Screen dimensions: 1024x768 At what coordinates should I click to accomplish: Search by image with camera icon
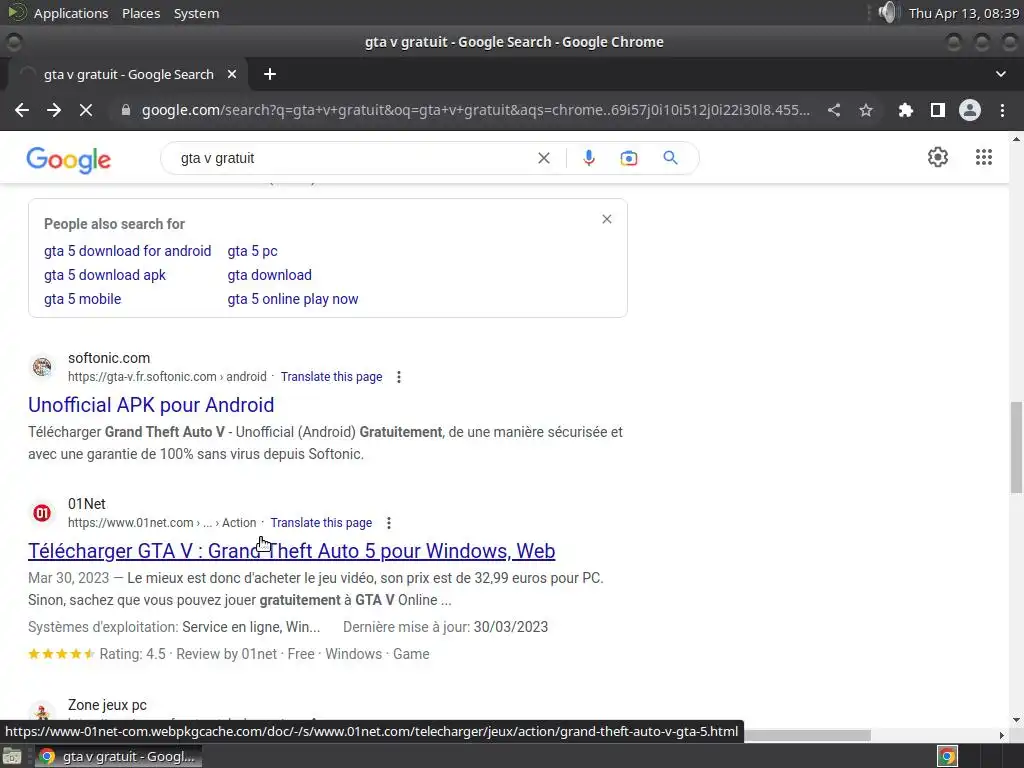click(x=628, y=158)
